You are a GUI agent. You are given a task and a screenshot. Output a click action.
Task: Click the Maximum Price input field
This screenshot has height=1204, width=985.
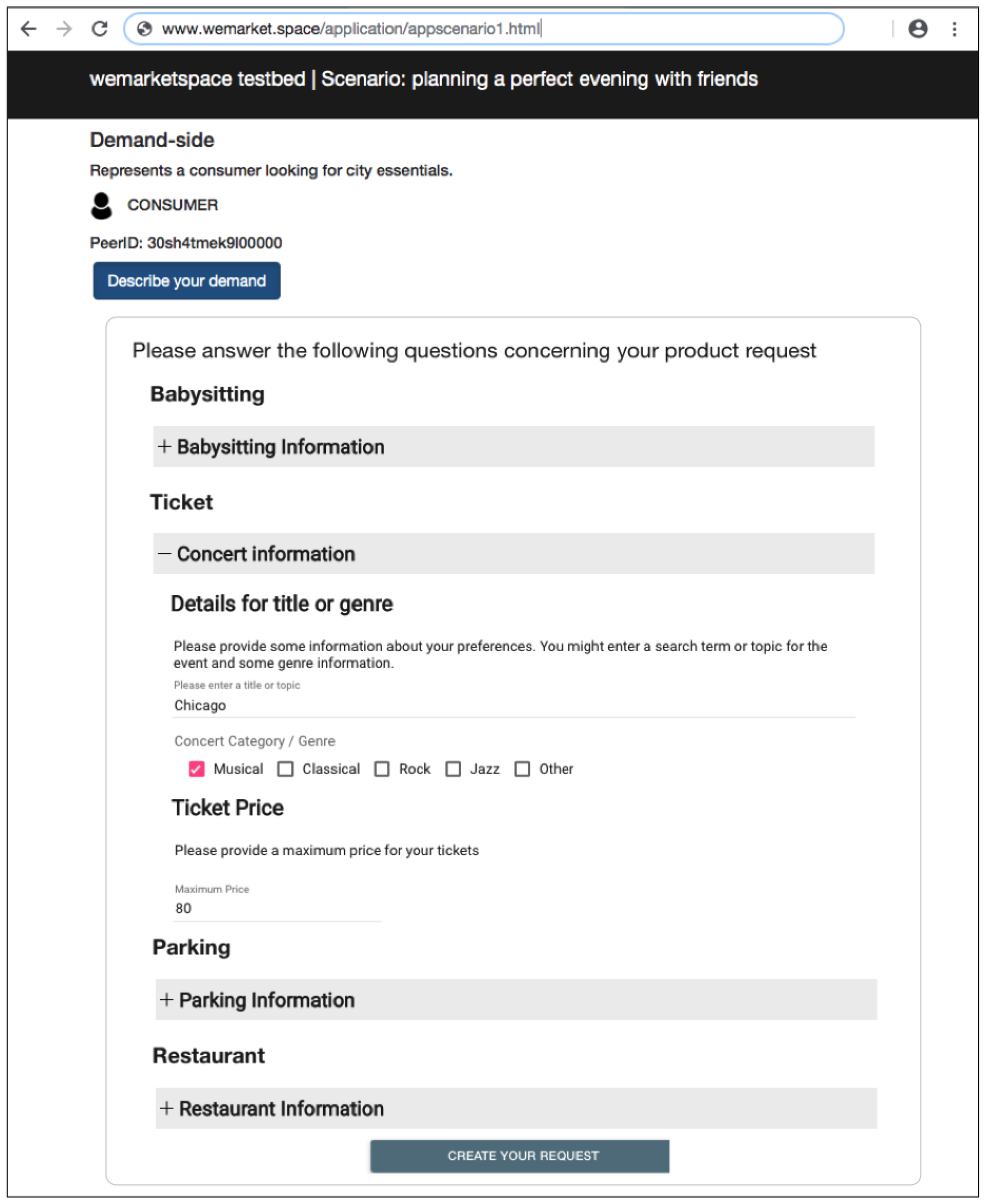277,908
